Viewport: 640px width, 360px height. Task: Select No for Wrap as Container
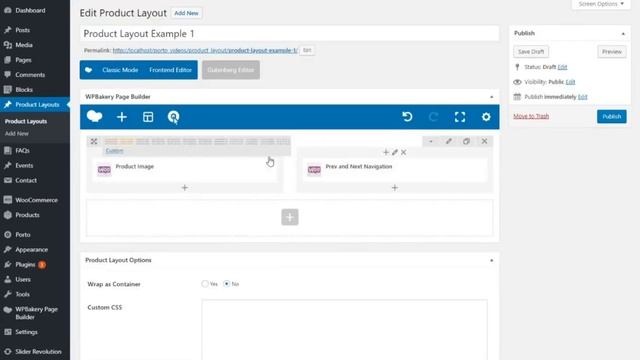(x=227, y=284)
